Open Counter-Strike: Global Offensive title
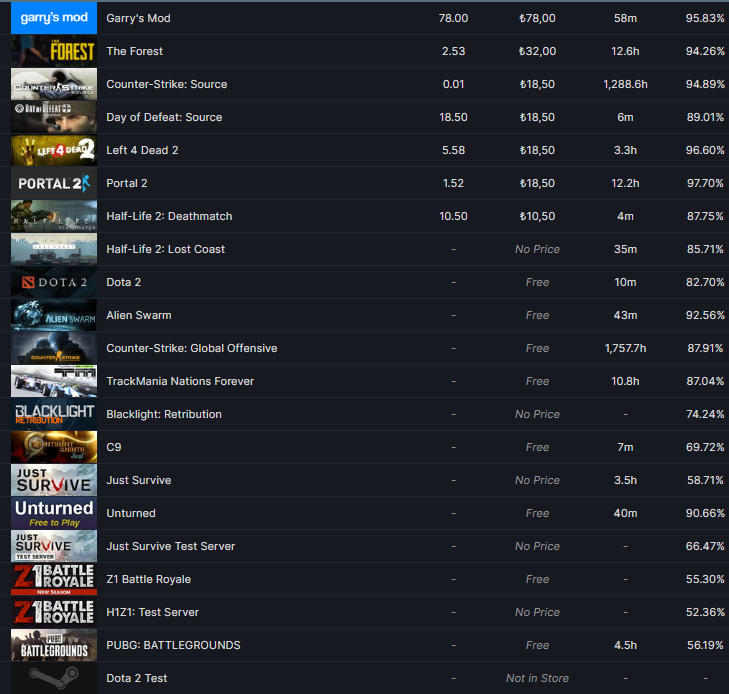This screenshot has width=729, height=694. coord(192,348)
